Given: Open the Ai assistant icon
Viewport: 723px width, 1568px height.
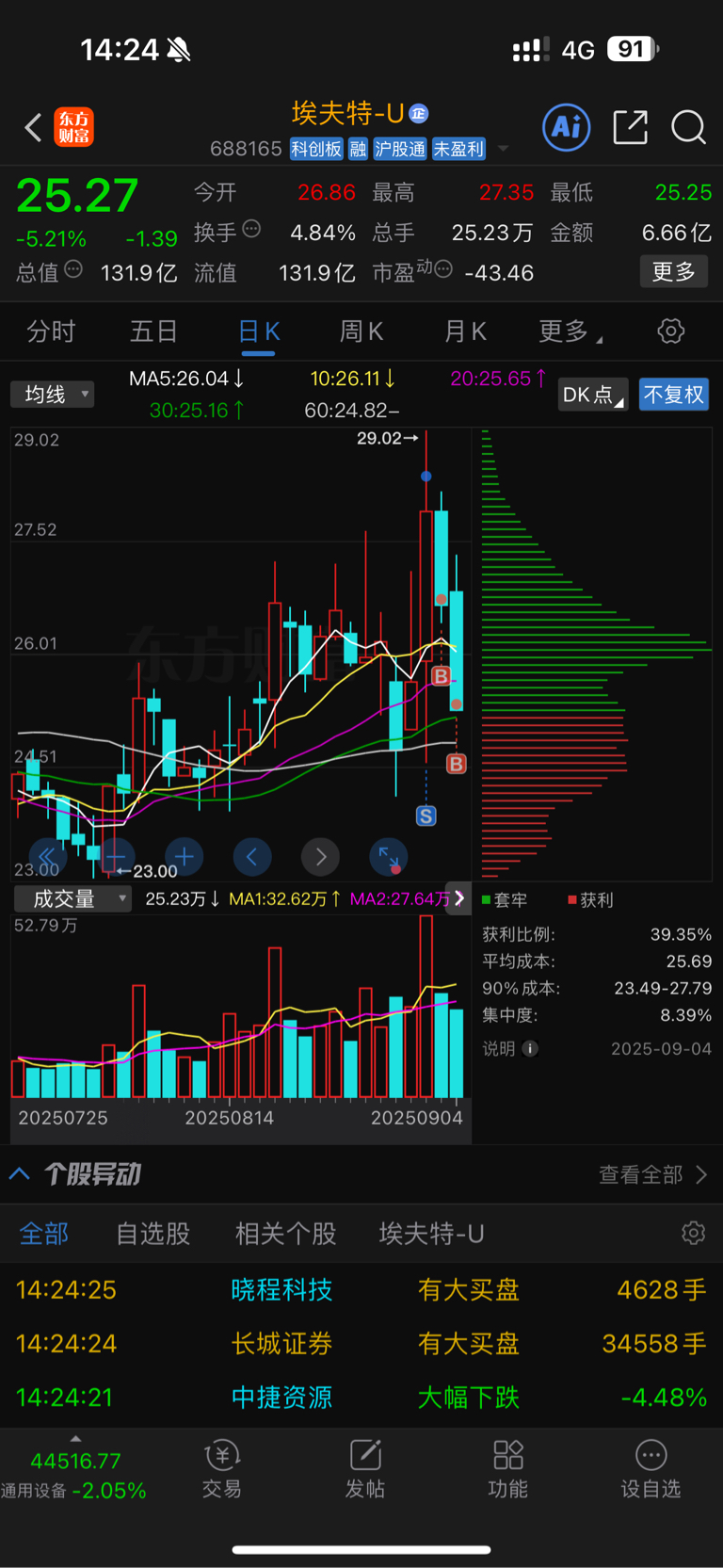Looking at the screenshot, I should (567, 127).
